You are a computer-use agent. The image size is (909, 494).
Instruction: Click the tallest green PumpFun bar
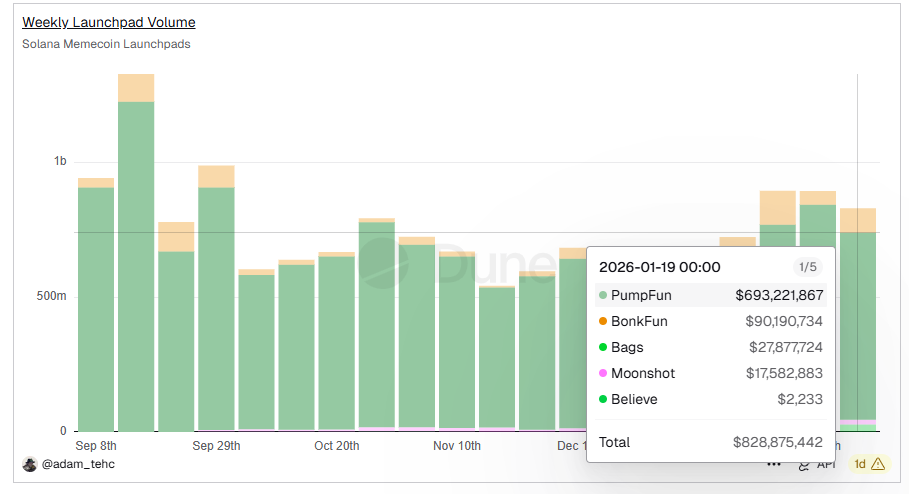pyautogui.click(x=136, y=265)
